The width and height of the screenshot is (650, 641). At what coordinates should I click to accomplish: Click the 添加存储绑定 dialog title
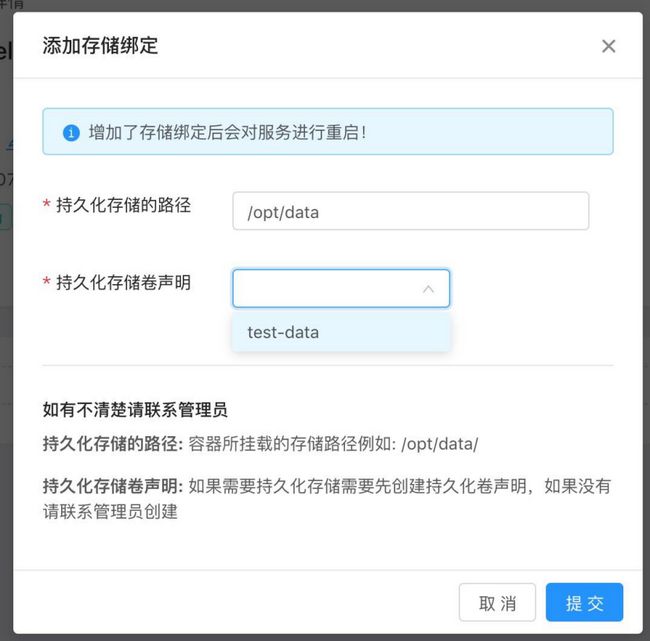tap(100, 46)
